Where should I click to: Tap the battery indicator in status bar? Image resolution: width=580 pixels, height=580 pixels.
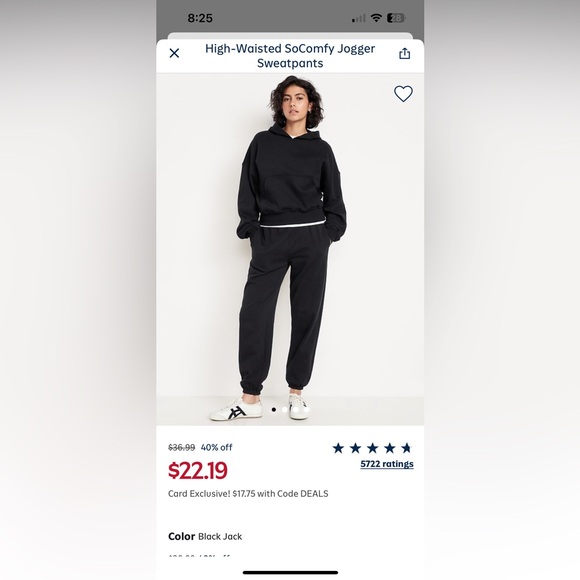tap(396, 18)
